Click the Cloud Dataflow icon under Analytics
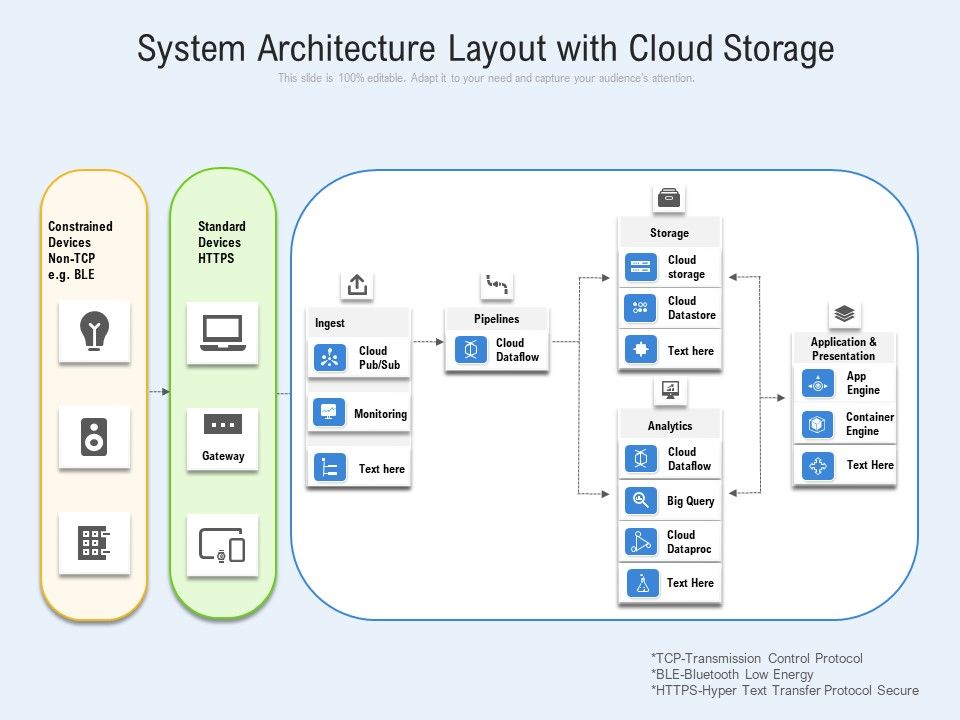960x720 pixels. click(641, 458)
